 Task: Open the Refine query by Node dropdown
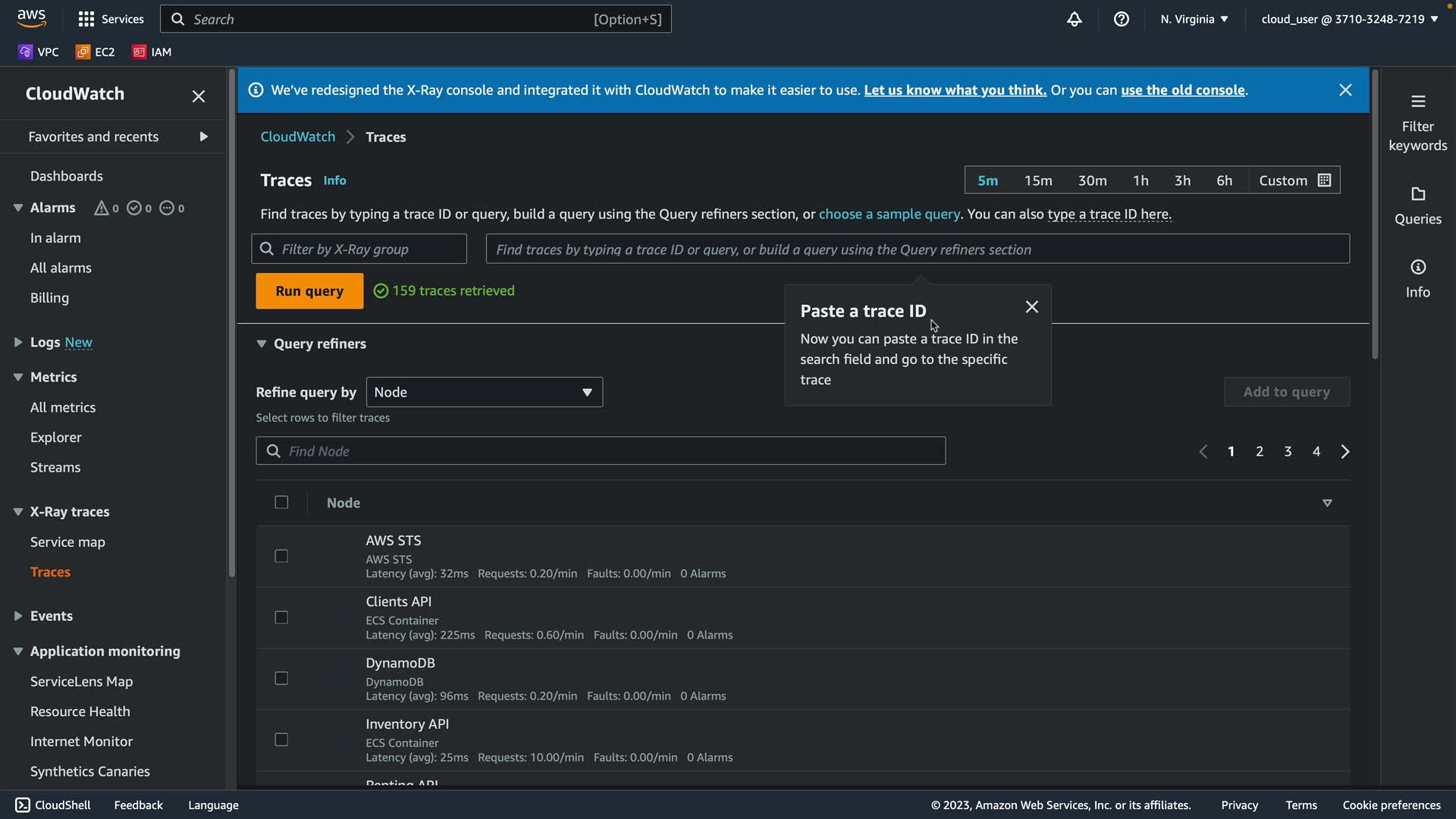click(484, 392)
